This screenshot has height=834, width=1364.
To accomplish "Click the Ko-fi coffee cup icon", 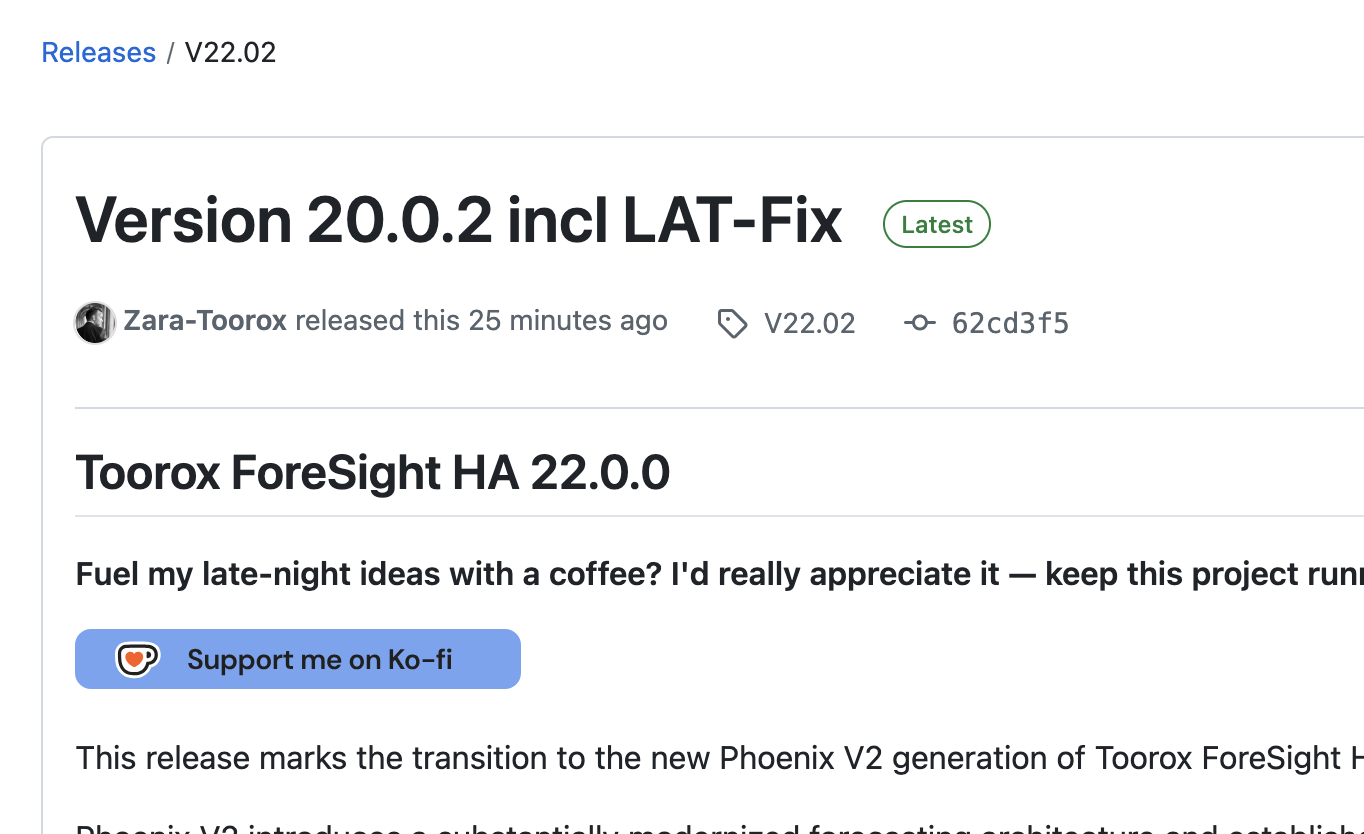I will pos(138,659).
